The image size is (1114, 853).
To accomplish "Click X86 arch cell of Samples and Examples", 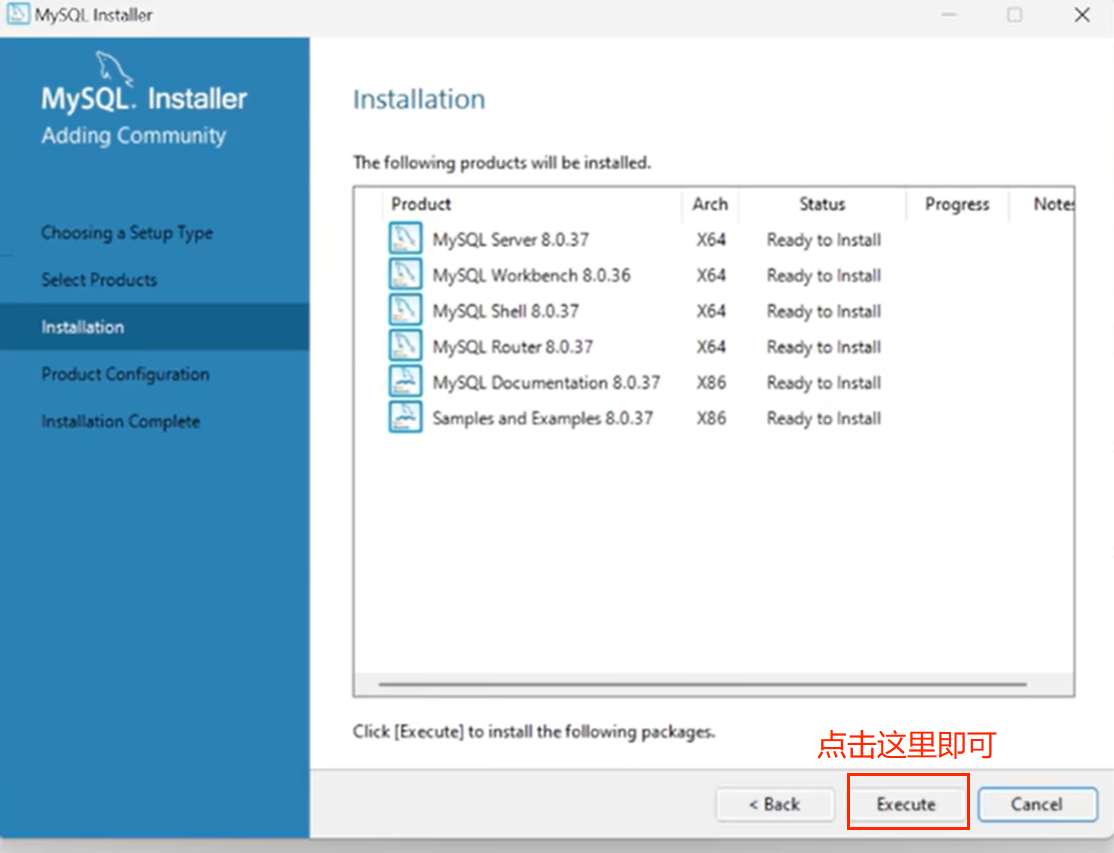I will [x=711, y=418].
